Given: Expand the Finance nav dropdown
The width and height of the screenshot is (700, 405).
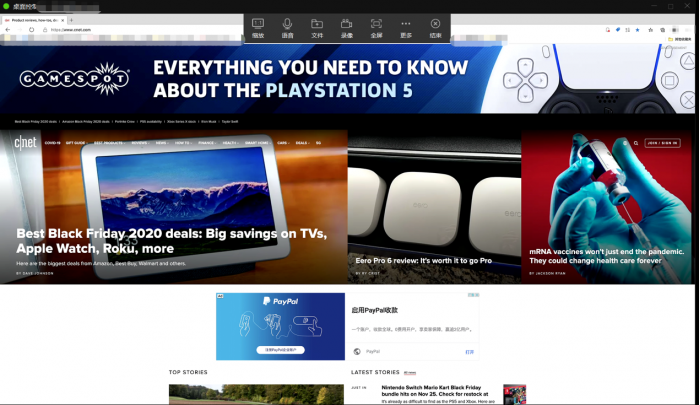Looking at the screenshot, I should (x=207, y=143).
